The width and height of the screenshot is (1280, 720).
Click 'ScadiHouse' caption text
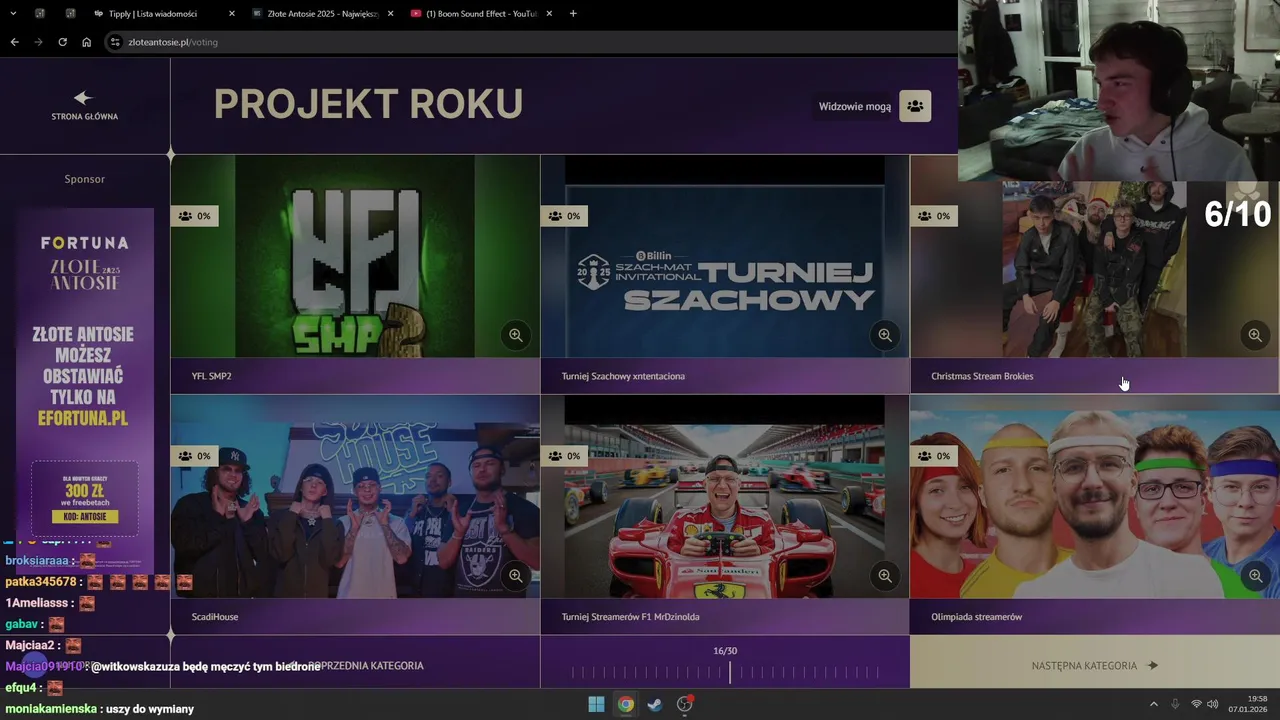215,617
